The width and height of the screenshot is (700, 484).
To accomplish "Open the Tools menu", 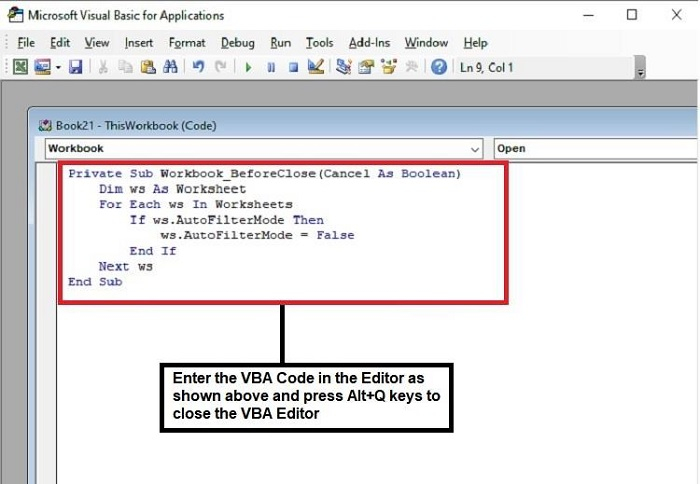I will [319, 43].
